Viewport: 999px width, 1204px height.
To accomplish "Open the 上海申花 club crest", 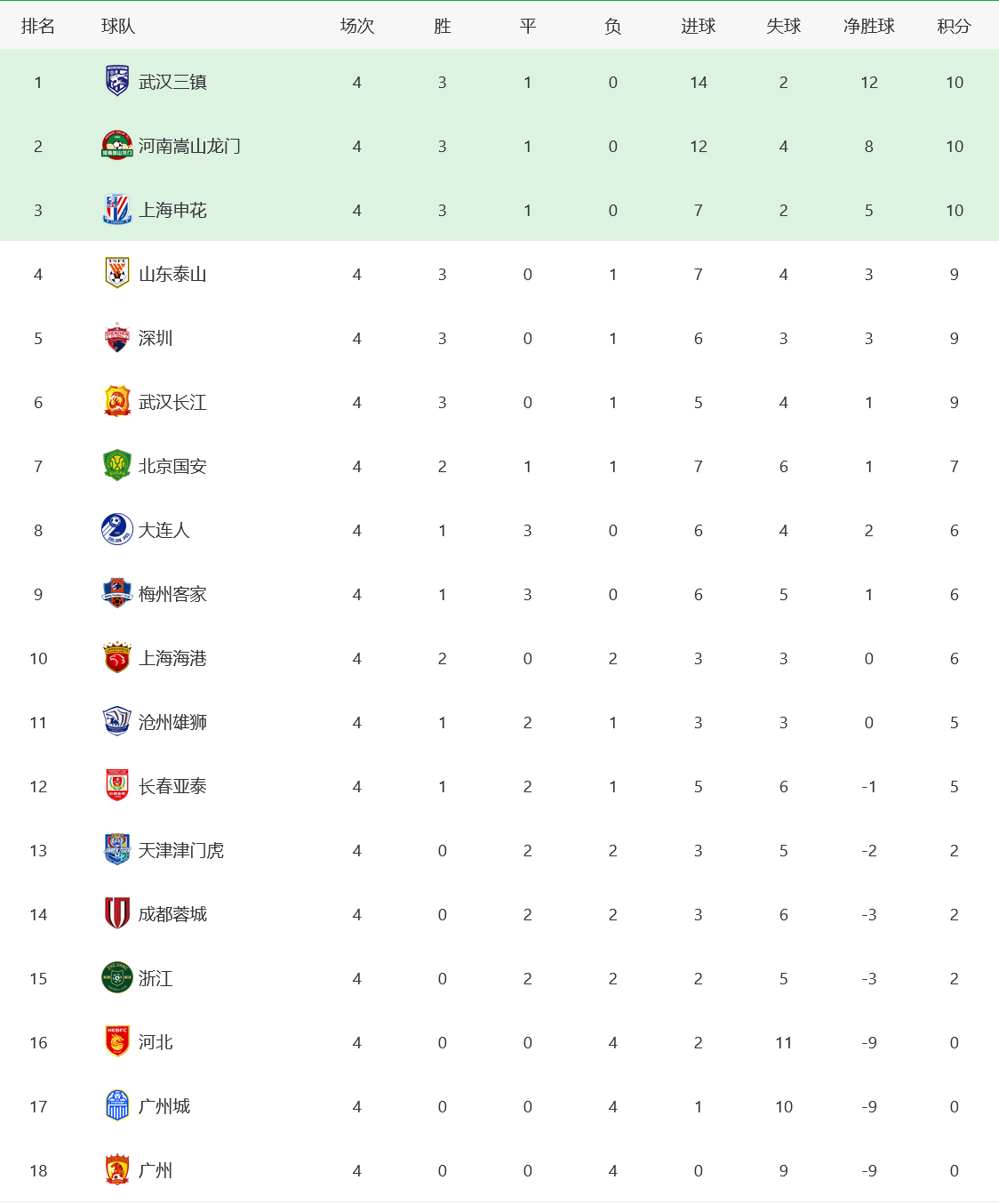I will pos(117,210).
